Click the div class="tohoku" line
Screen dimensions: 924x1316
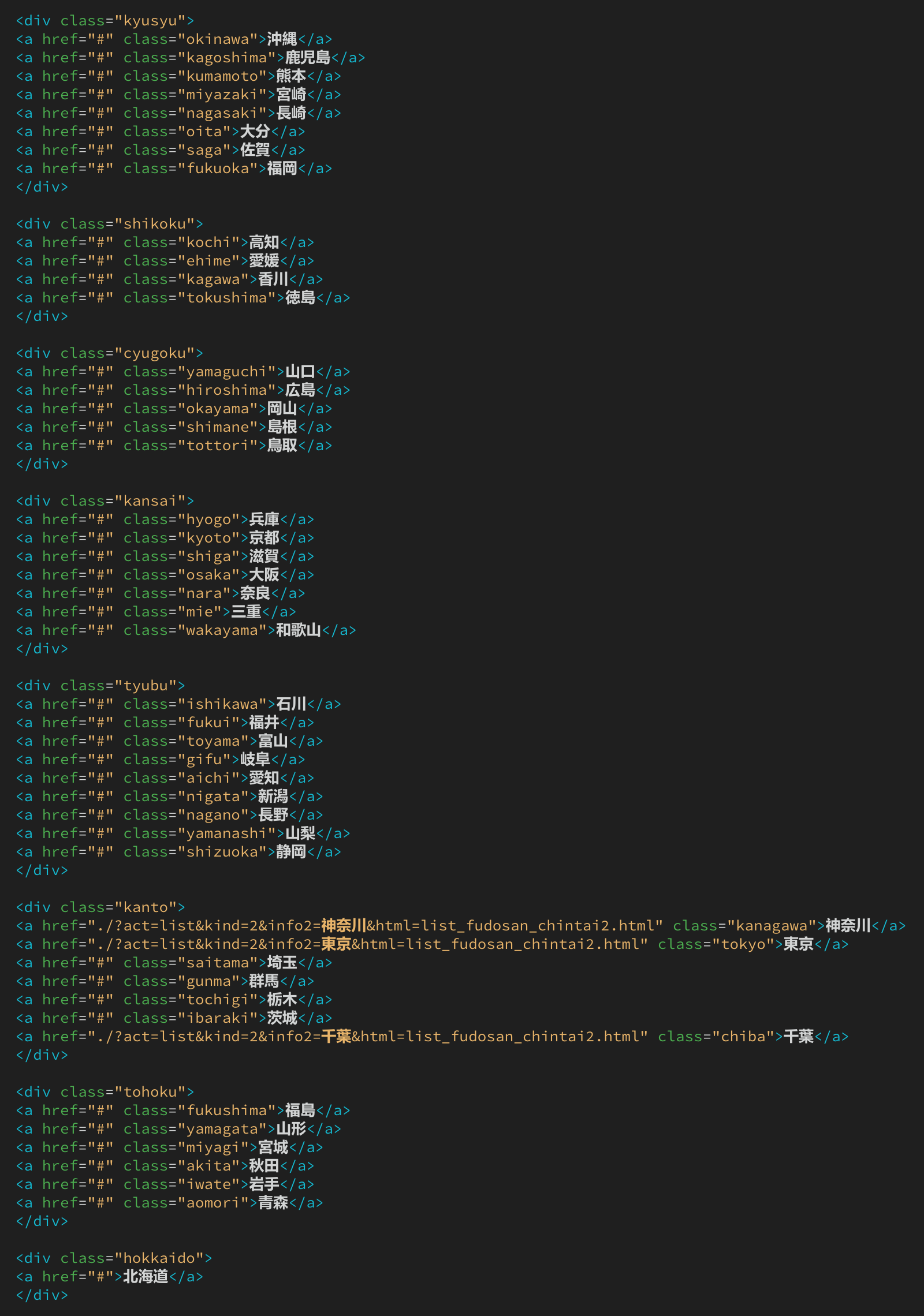point(105,1092)
